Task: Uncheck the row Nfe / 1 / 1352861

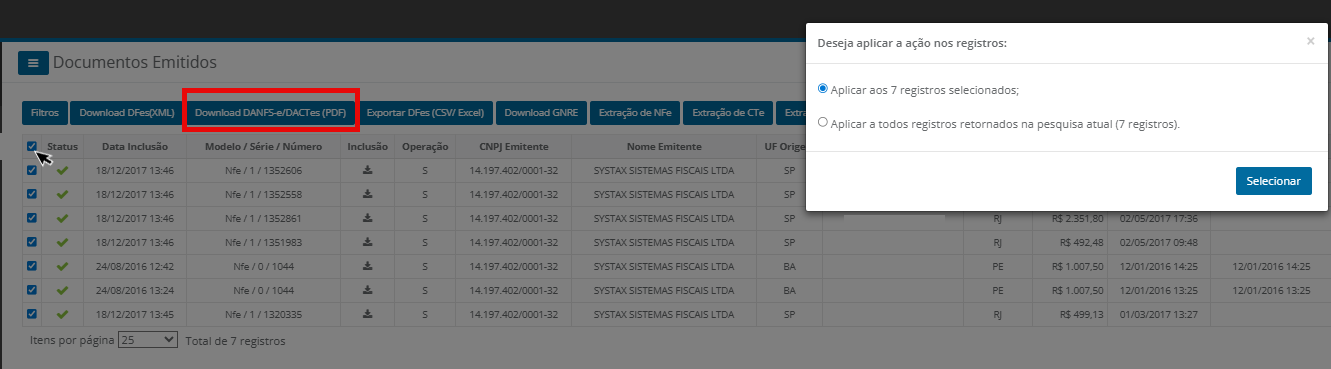Action: (32, 218)
